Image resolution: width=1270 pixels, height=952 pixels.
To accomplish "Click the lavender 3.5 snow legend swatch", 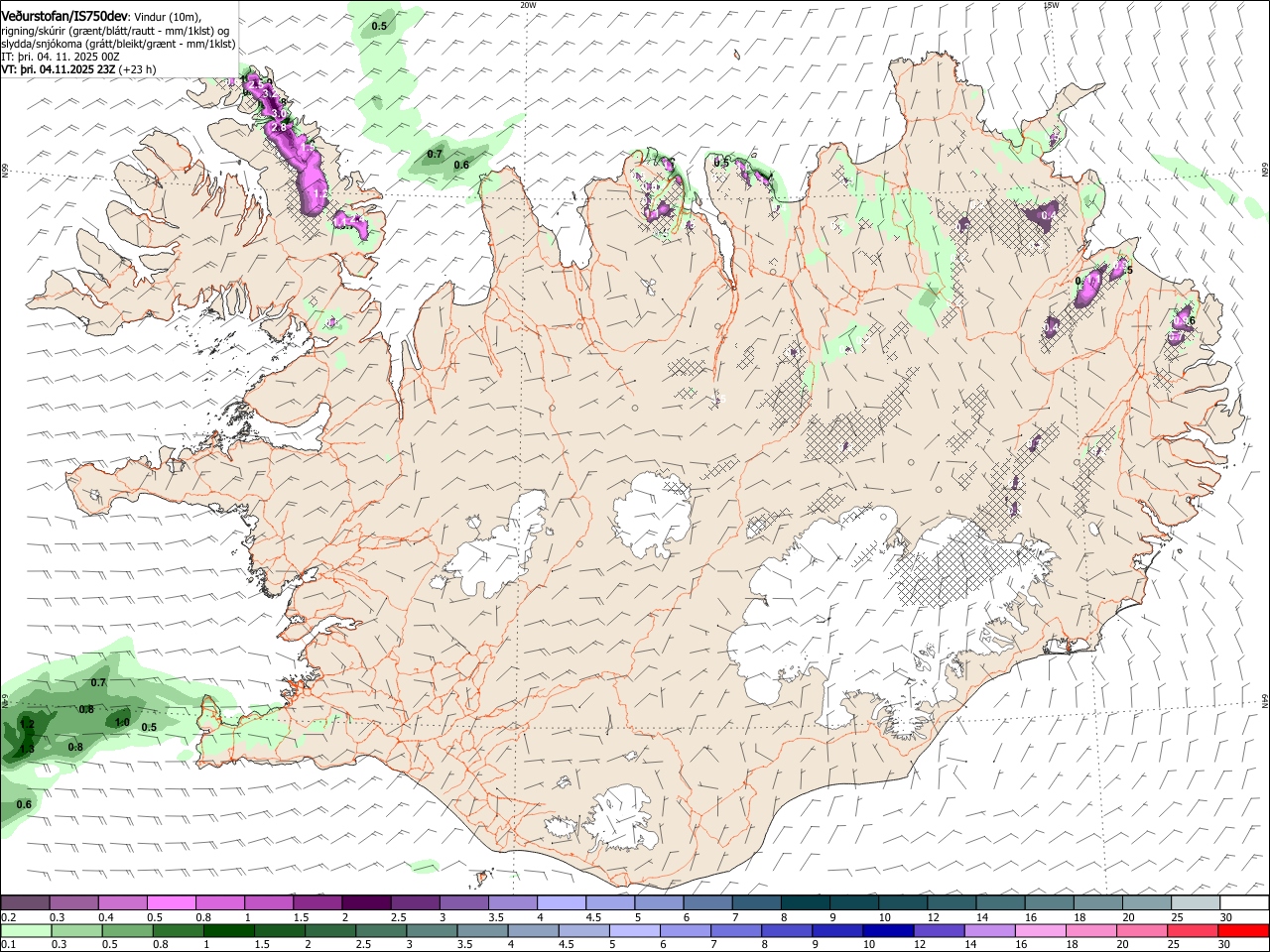I will pos(512,902).
